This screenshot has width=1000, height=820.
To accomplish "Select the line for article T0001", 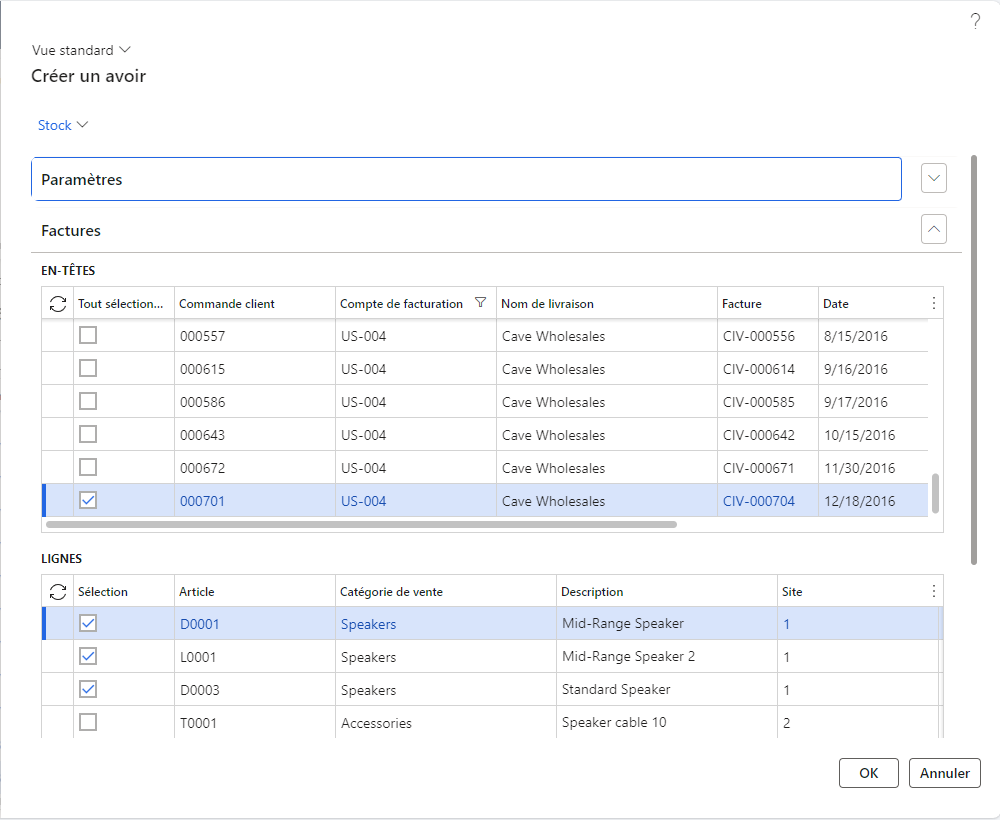I will [x=88, y=722].
